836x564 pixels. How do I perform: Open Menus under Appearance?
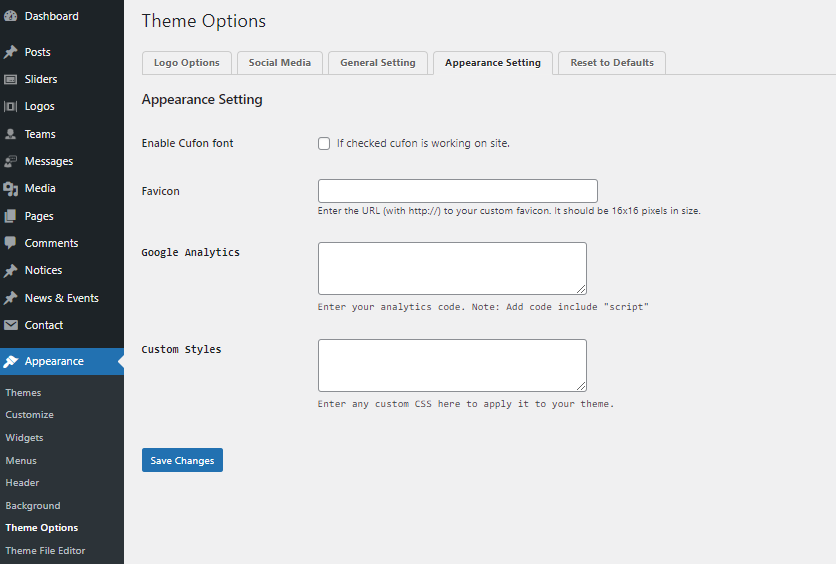(x=21, y=461)
